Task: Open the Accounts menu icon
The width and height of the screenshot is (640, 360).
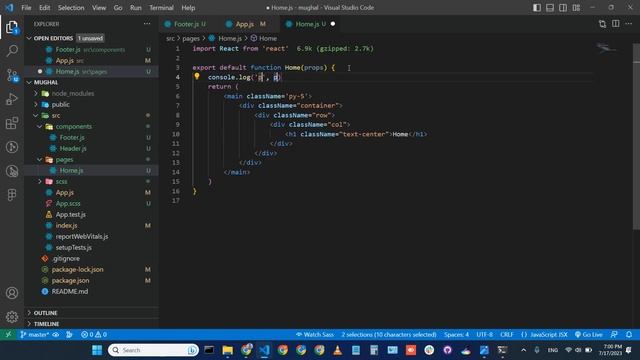Action: point(12,293)
